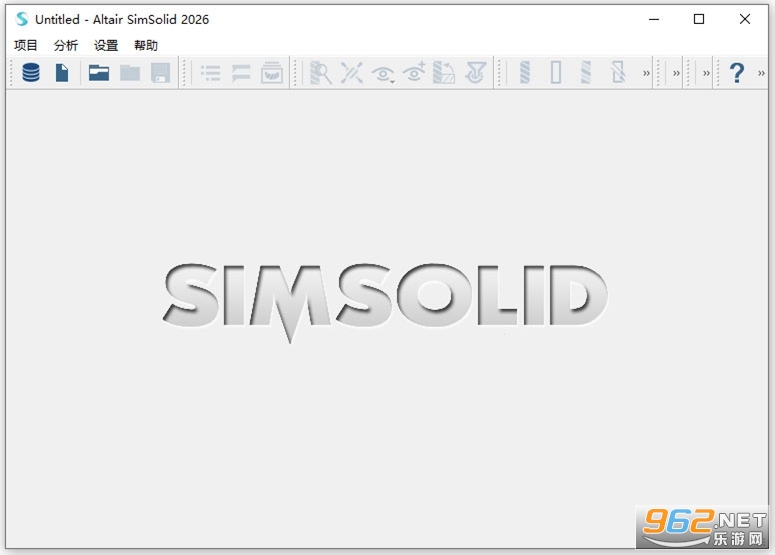Minimize the SimSolid window
775x555 pixels.
[654, 19]
